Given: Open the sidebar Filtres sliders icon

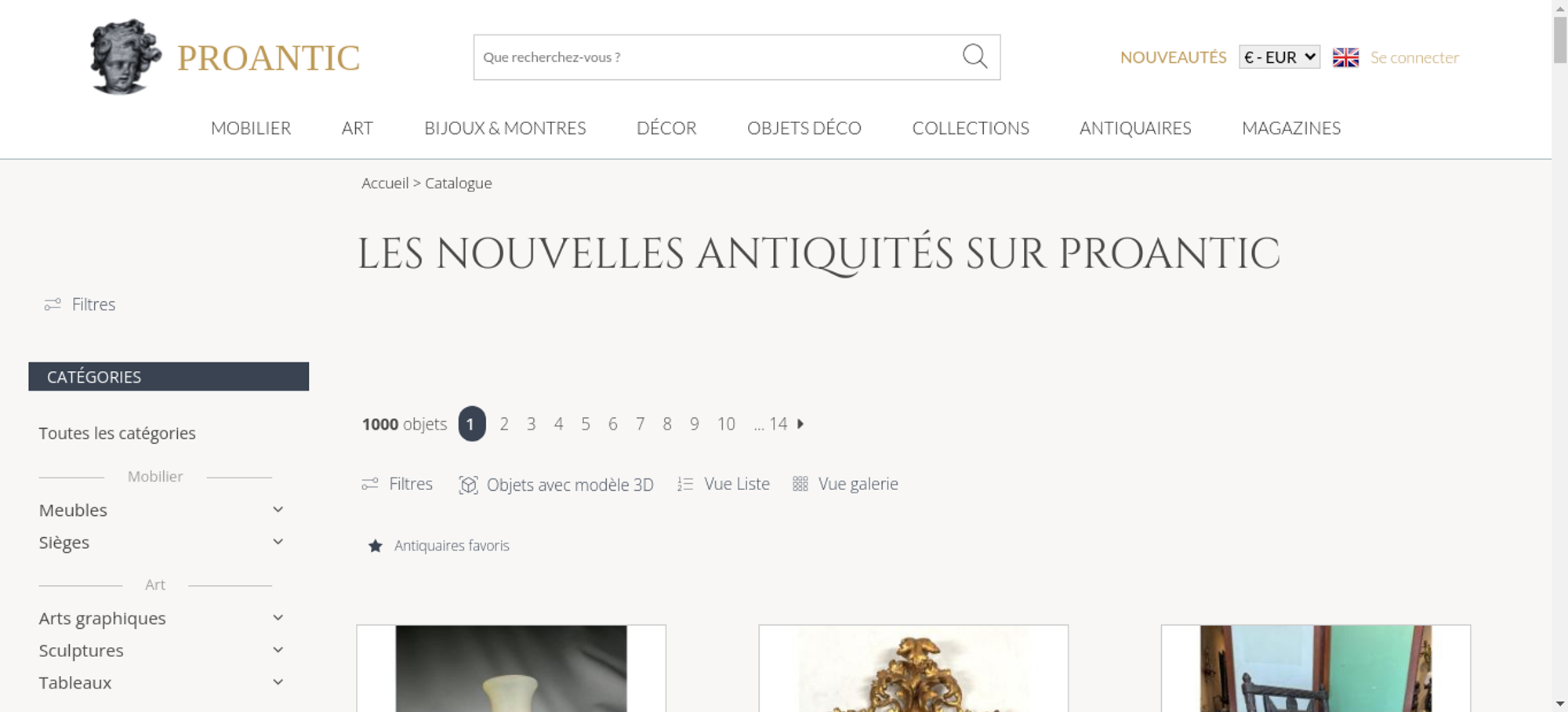Looking at the screenshot, I should (53, 304).
